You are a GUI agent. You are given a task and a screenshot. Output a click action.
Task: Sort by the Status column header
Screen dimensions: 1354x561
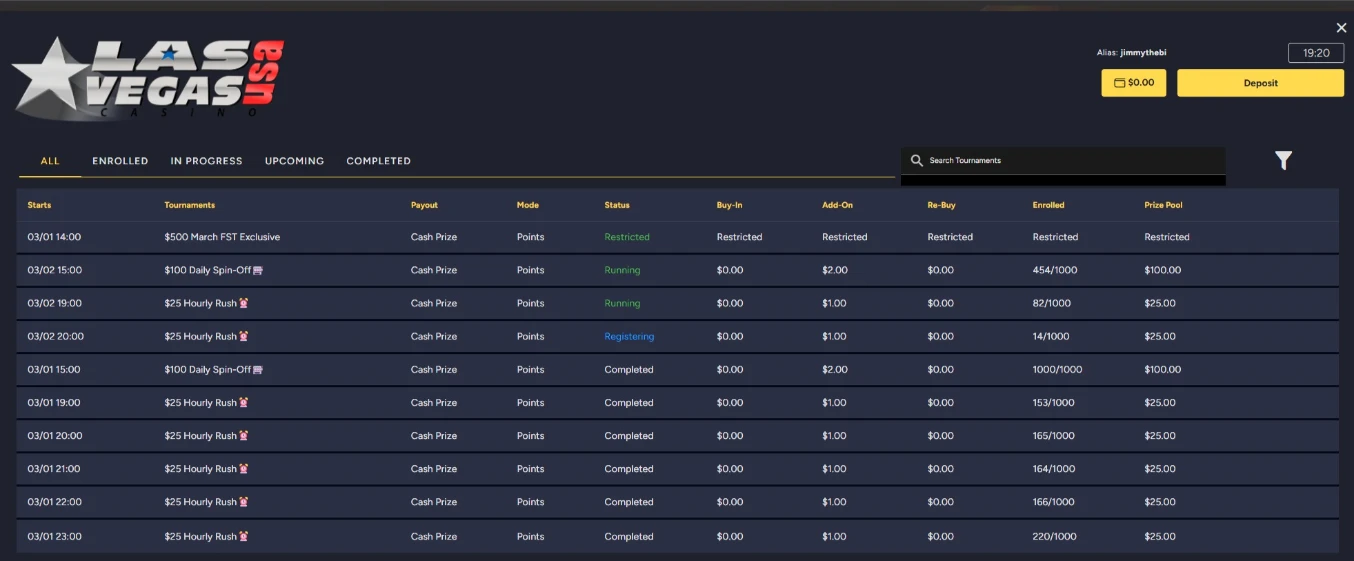(617, 205)
